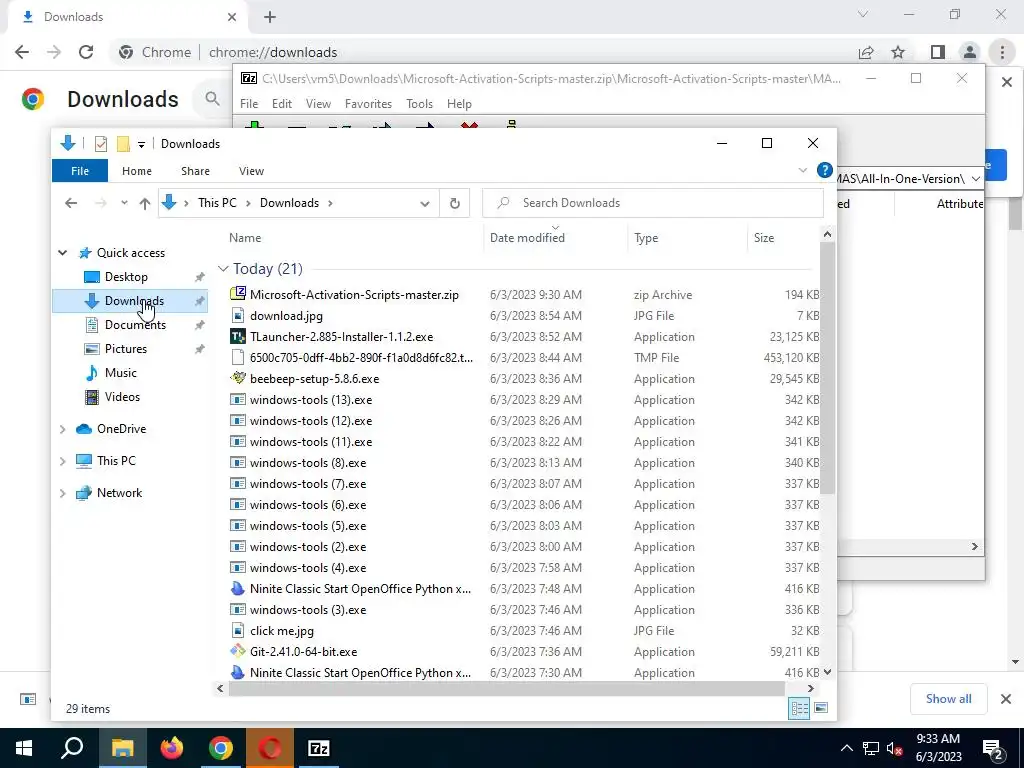Bookmark this page star icon

pyautogui.click(x=898, y=52)
